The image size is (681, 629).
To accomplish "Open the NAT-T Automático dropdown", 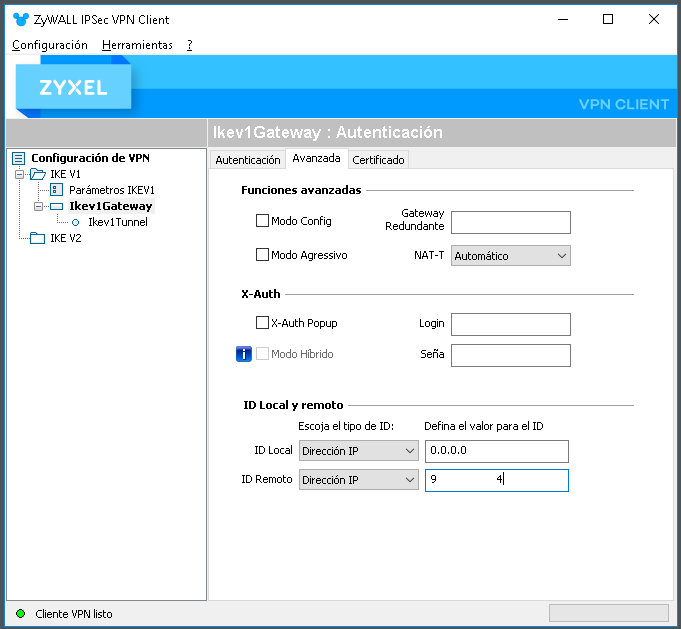I will [511, 256].
